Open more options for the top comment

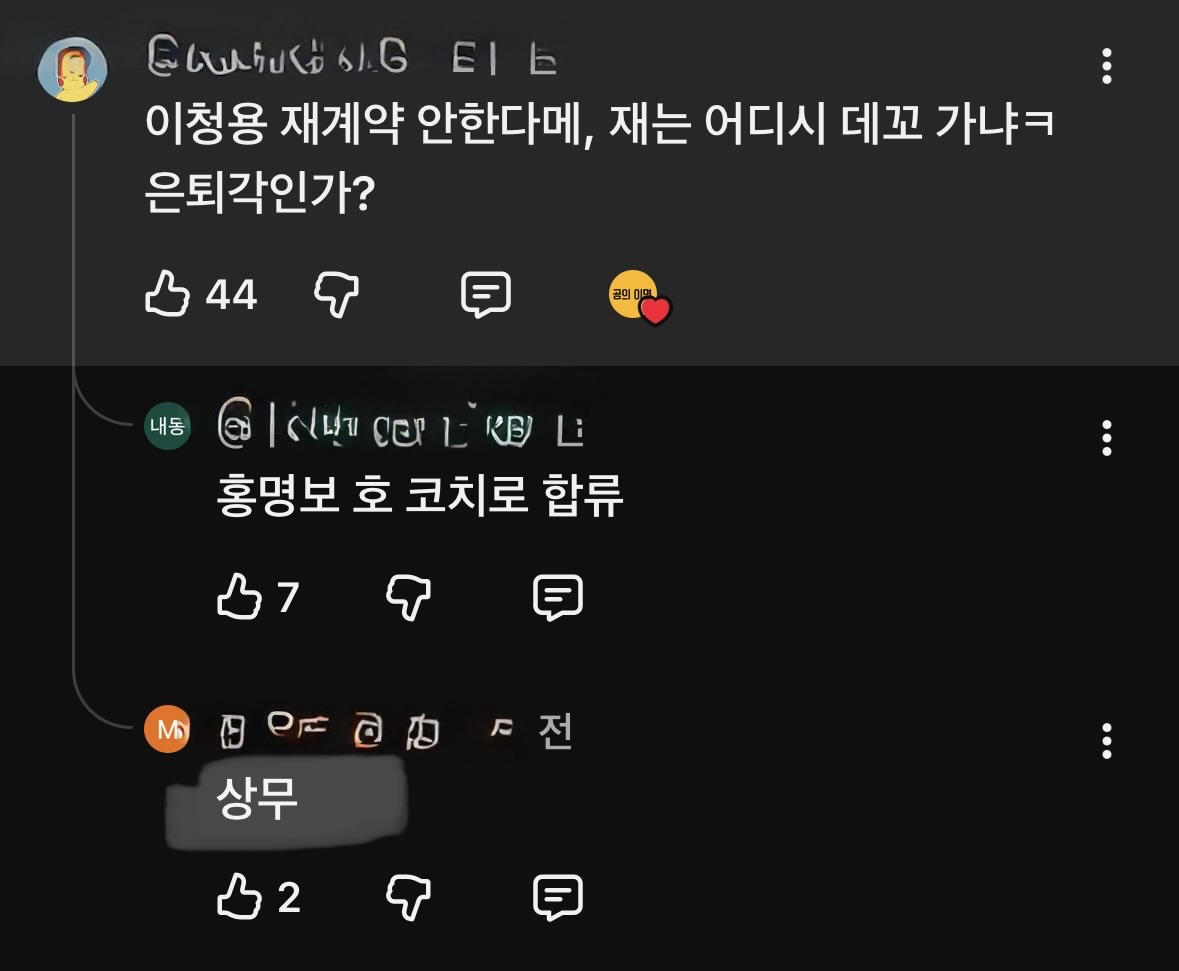[x=1106, y=66]
